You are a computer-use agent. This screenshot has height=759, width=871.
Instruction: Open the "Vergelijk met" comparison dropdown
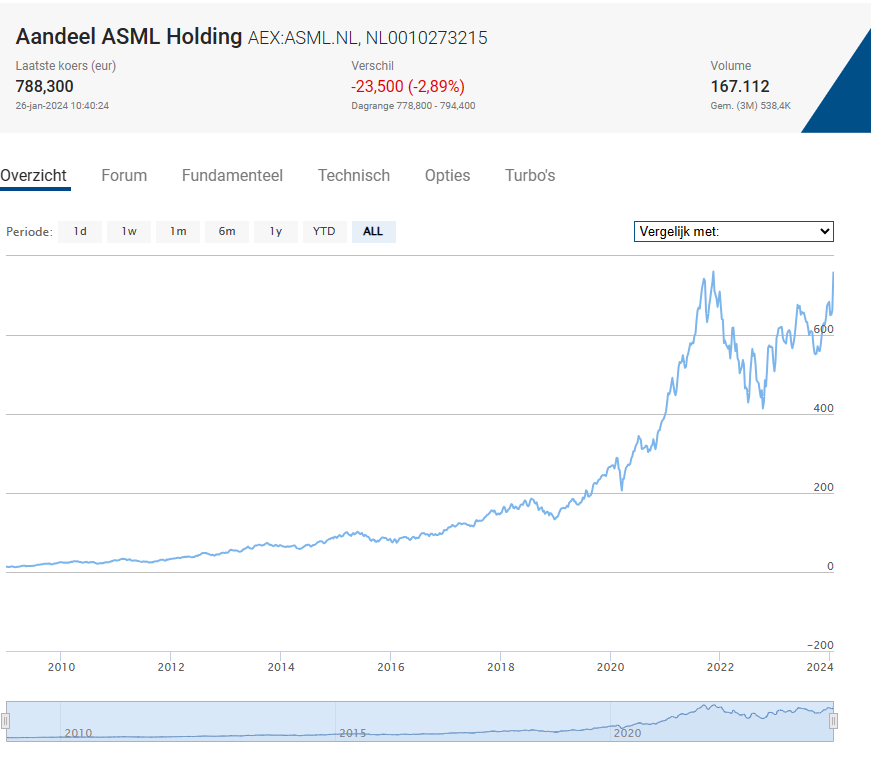tap(733, 231)
